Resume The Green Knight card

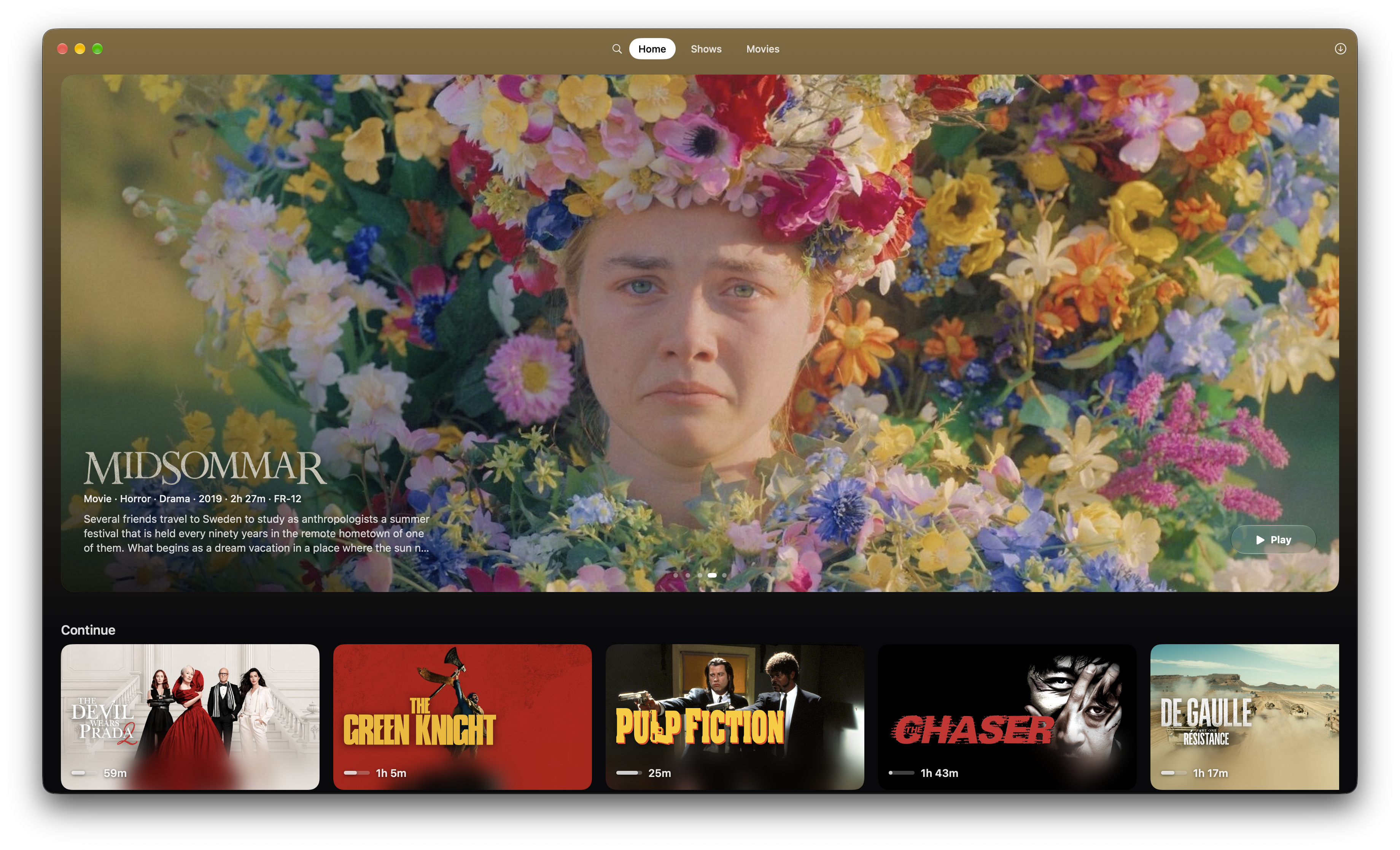(462, 716)
